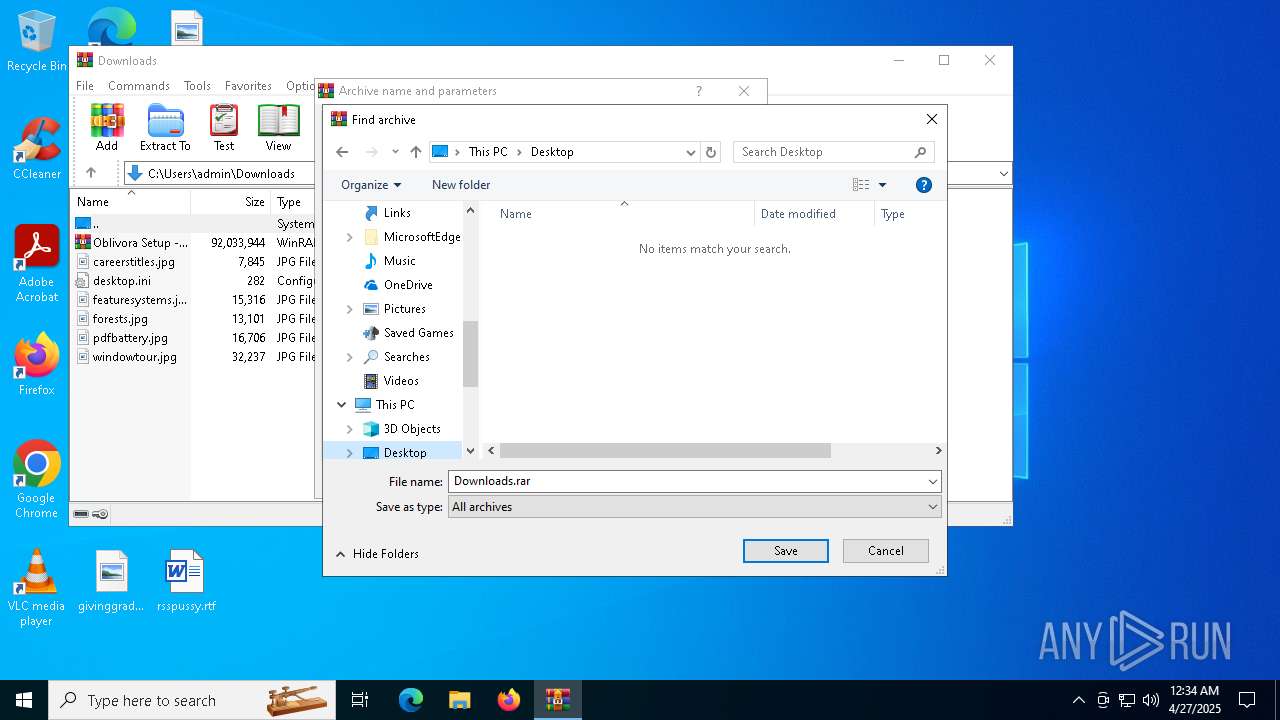Viewport: 1280px width, 720px height.
Task: Expand 3D Objects tree node
Action: click(x=349, y=429)
